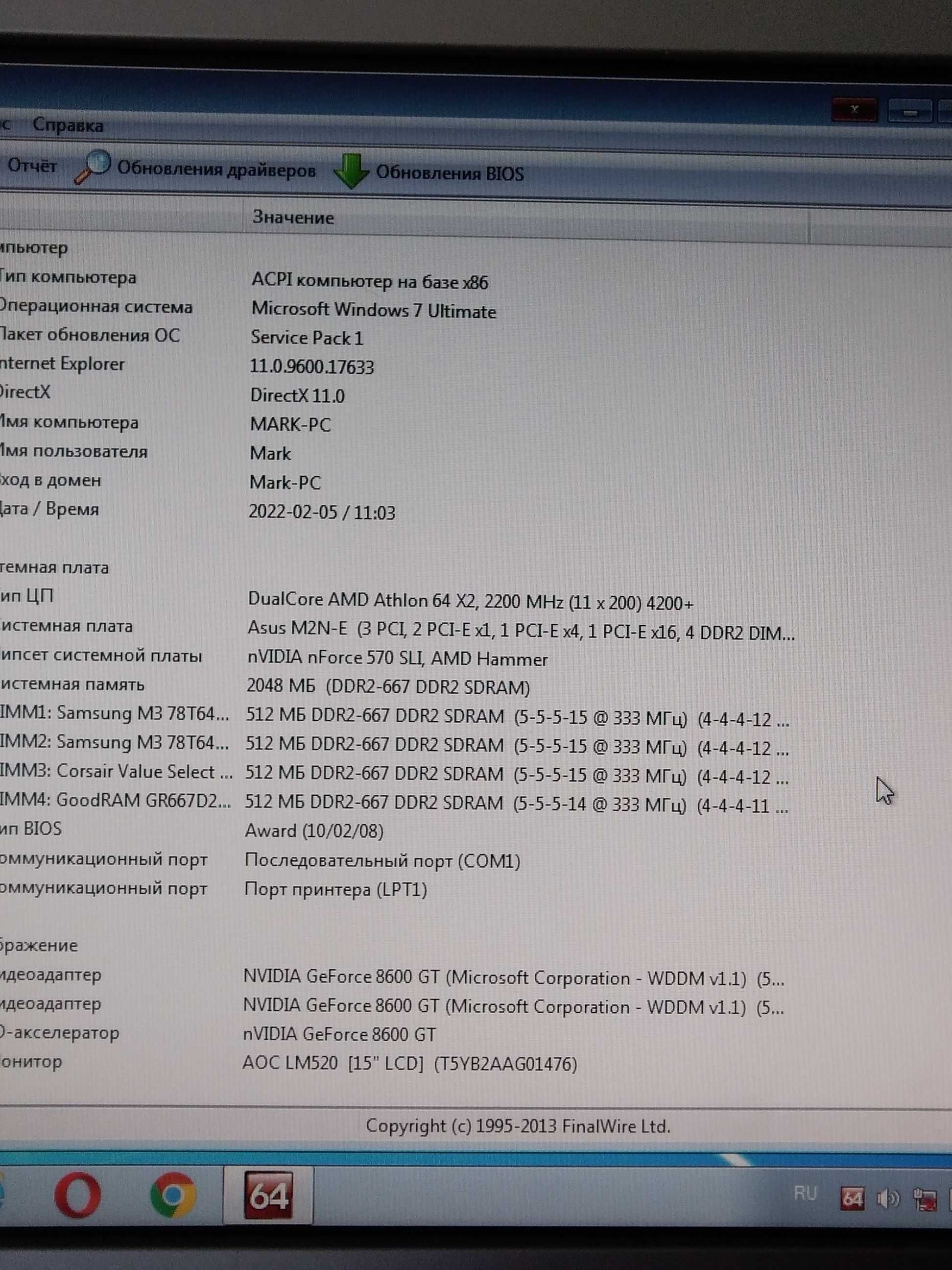
Task: Select the 'Internet Explorer' field label
Action: [63, 364]
